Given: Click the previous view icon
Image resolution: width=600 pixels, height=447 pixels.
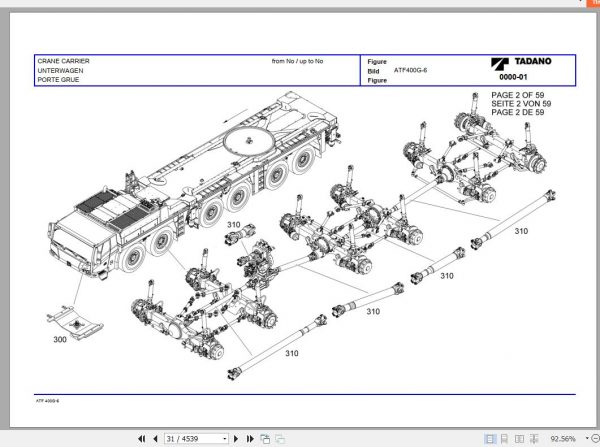Looking at the screenshot, I should (265, 439).
